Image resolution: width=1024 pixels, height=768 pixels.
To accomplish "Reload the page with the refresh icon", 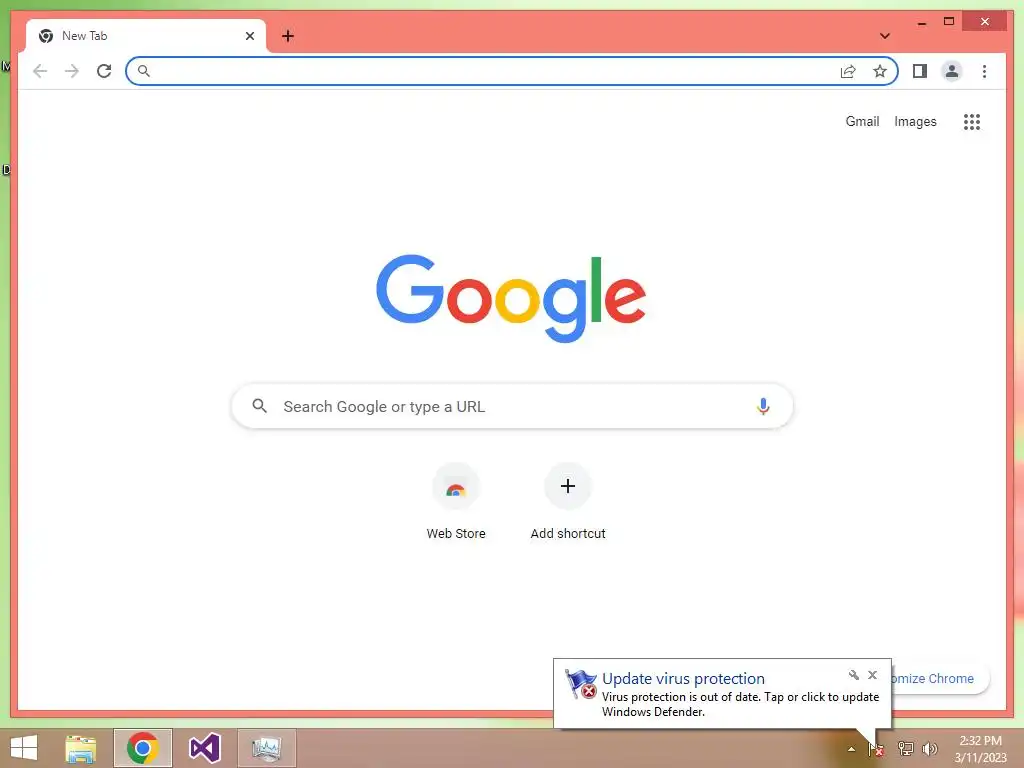I will coord(104,71).
